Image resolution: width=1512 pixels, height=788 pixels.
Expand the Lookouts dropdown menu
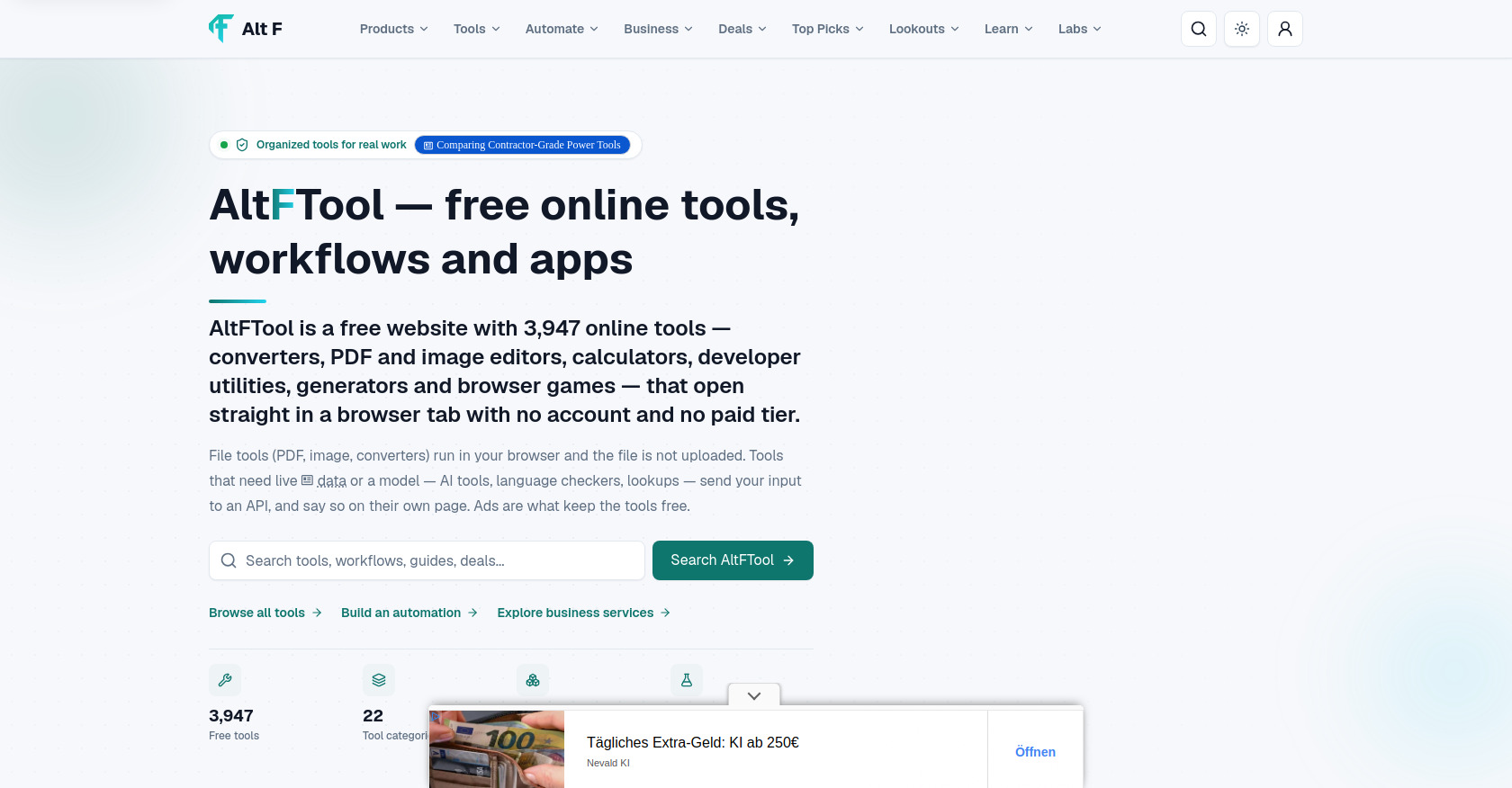point(924,29)
